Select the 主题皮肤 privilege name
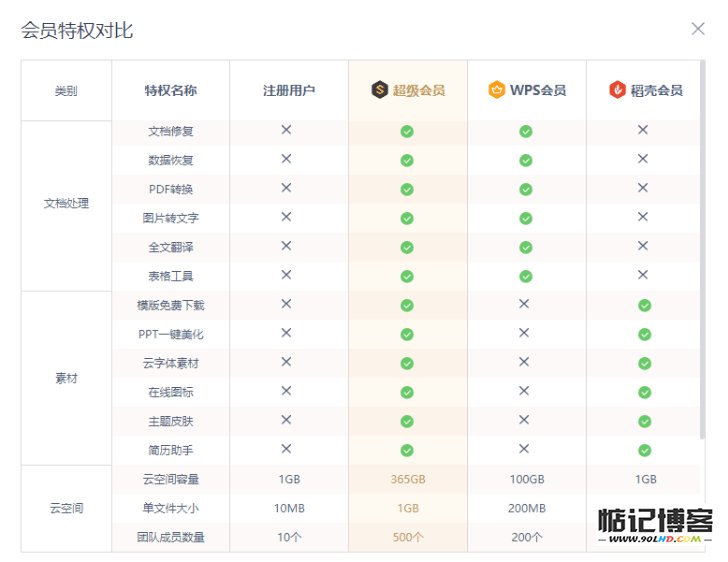Screen dimensions: 728x562 (x=170, y=421)
